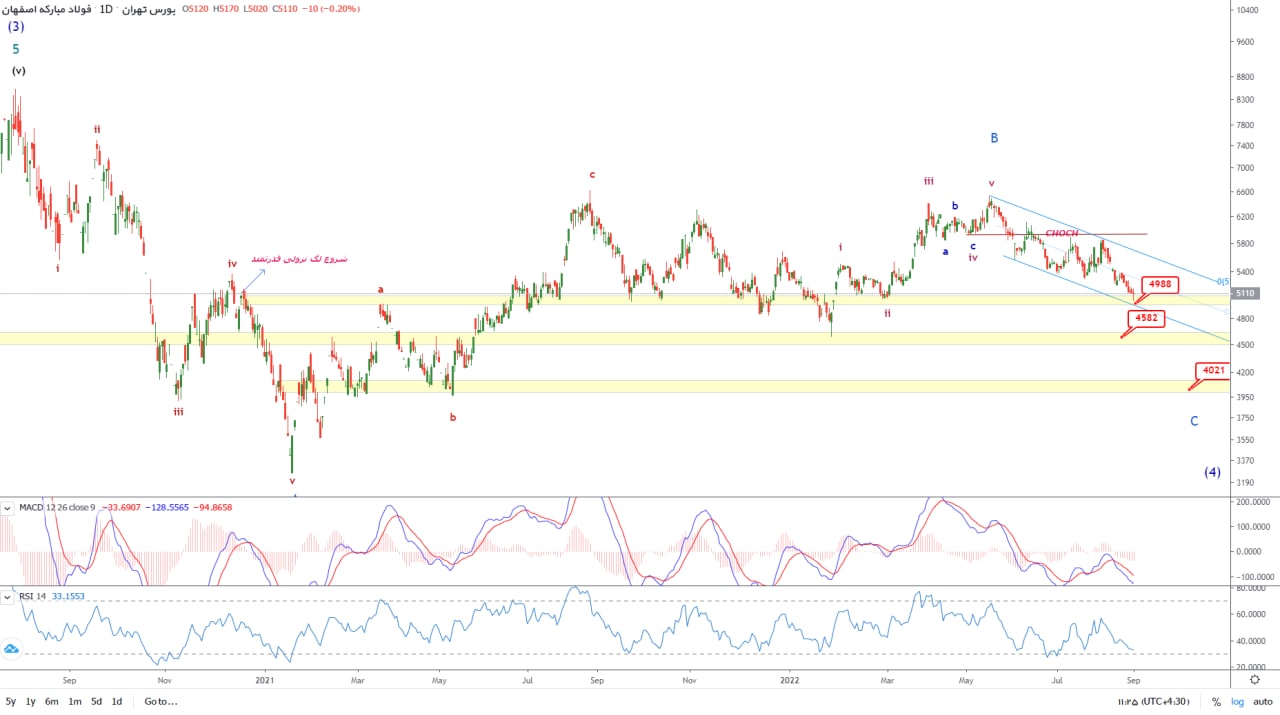Select the blue wave C label
Image resolution: width=1280 pixels, height=715 pixels.
(x=1194, y=421)
